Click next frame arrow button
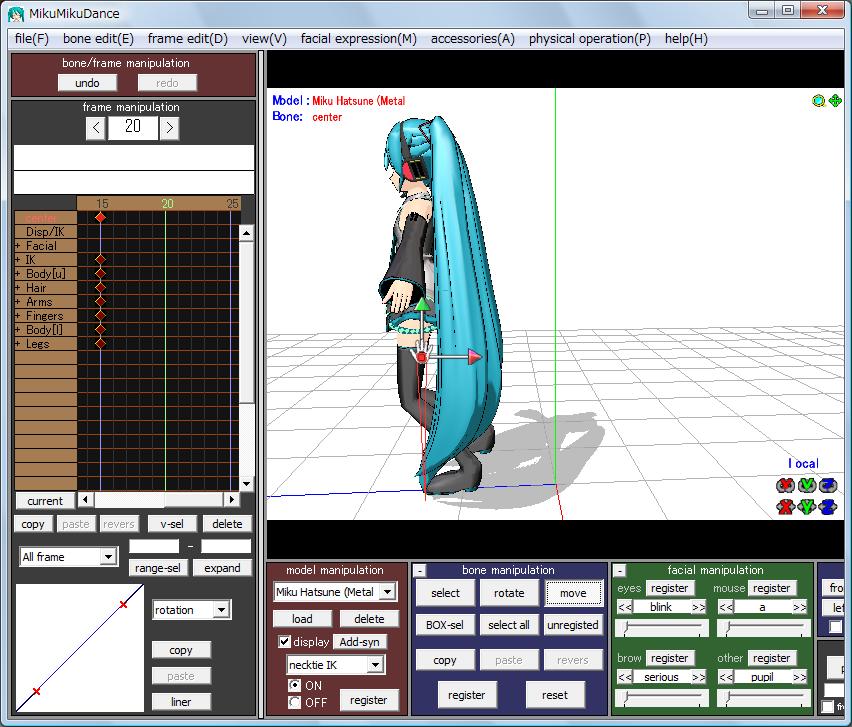Screen dimensions: 852x727 170,128
